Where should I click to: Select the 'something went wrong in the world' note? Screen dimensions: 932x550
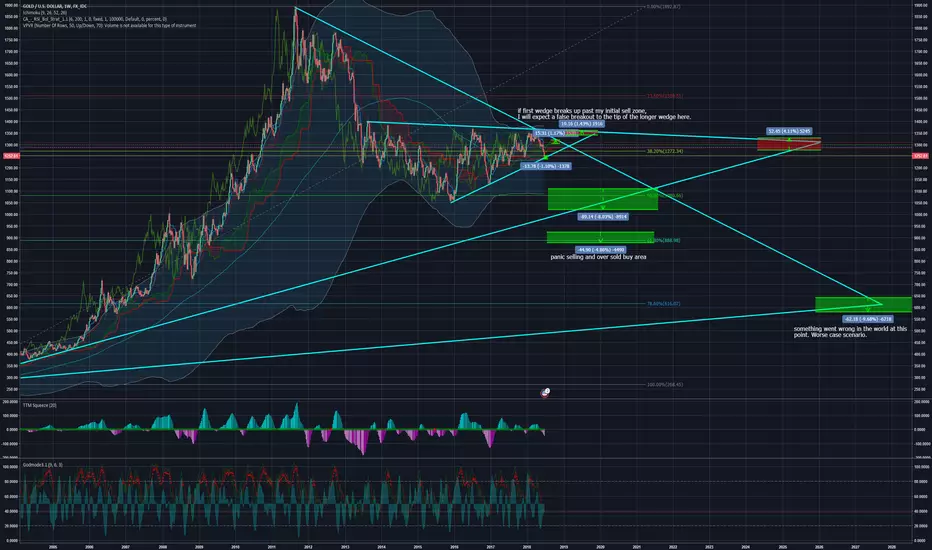850,332
